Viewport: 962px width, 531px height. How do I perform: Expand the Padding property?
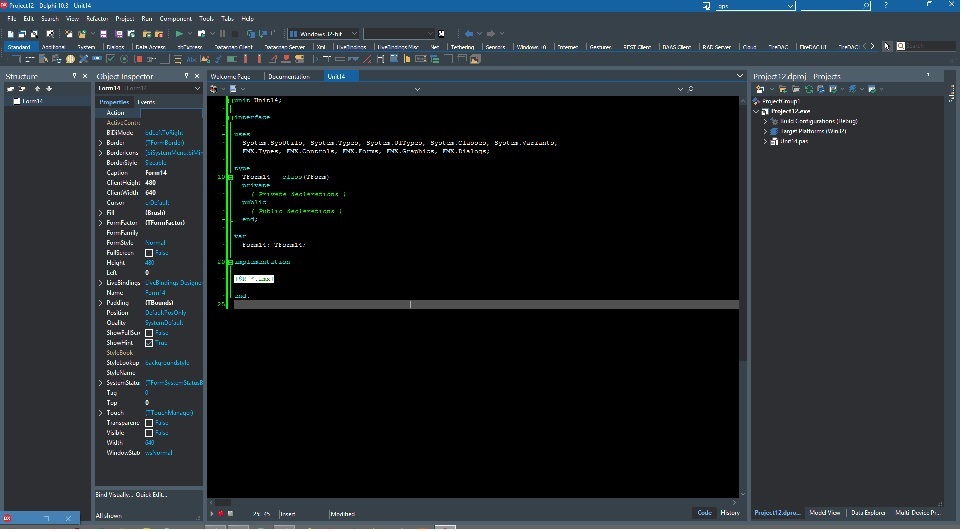click(x=101, y=303)
